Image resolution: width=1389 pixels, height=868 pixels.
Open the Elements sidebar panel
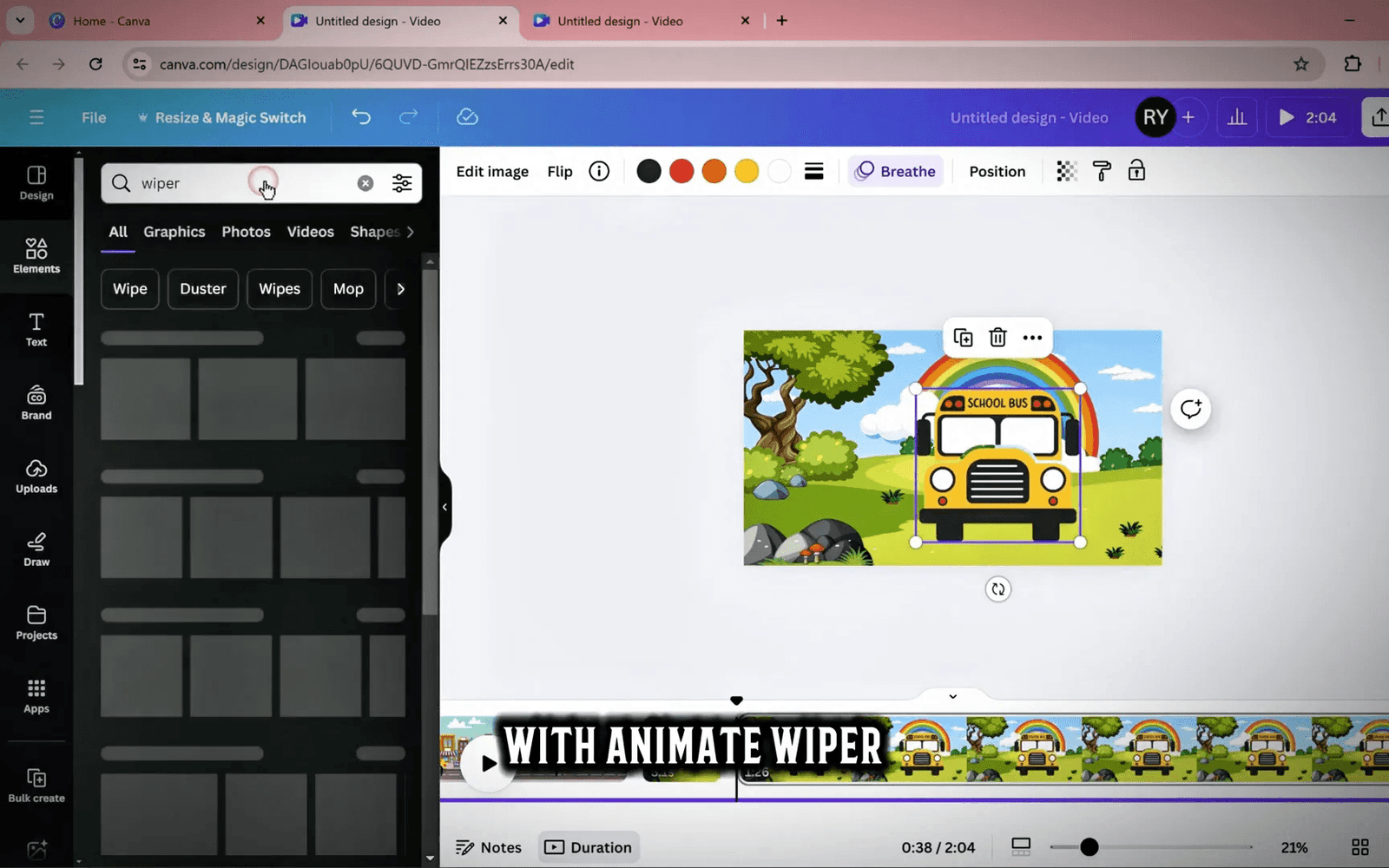click(x=36, y=256)
